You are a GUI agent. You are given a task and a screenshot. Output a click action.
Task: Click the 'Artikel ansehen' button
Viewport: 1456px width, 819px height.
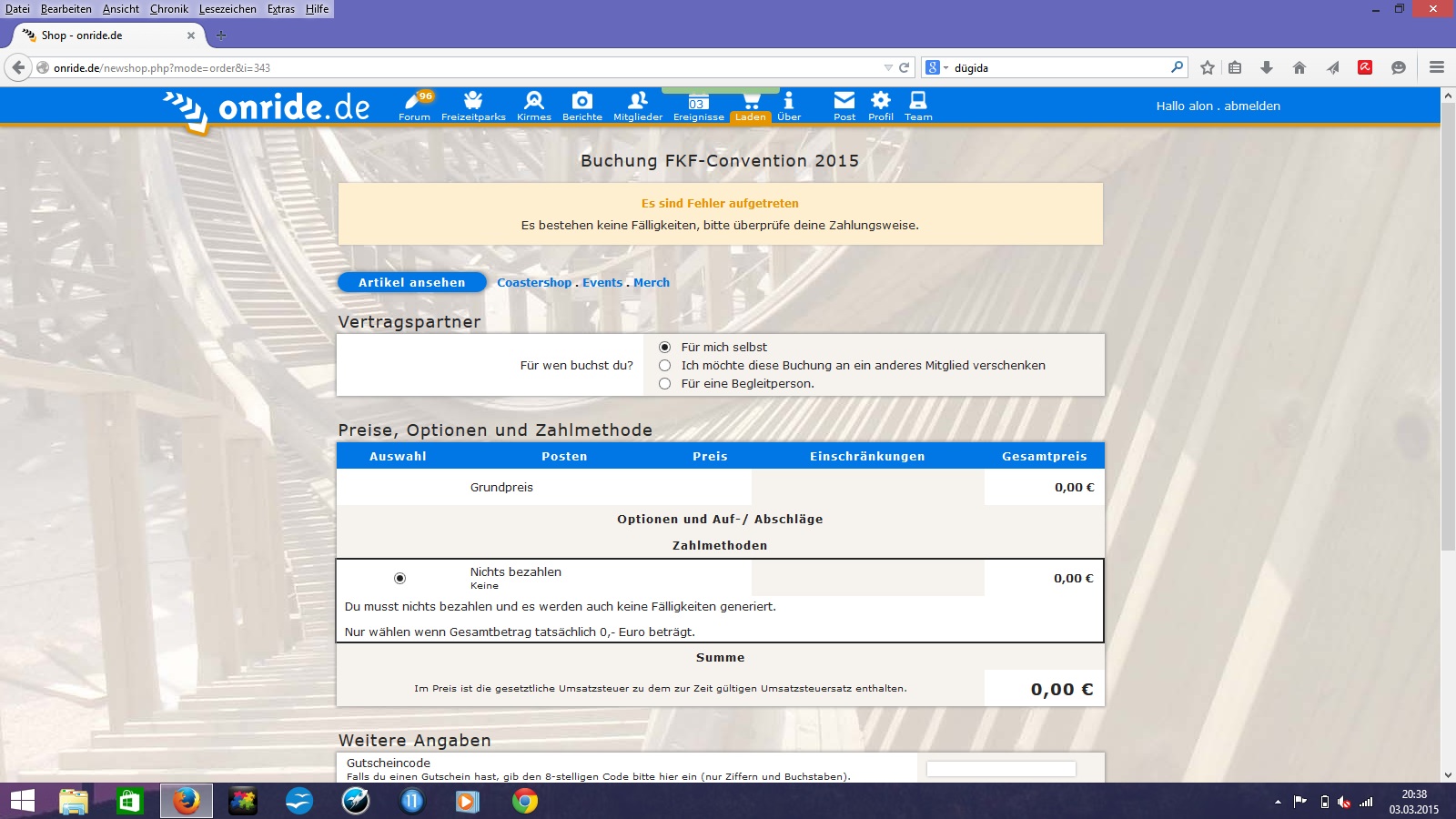pos(411,282)
